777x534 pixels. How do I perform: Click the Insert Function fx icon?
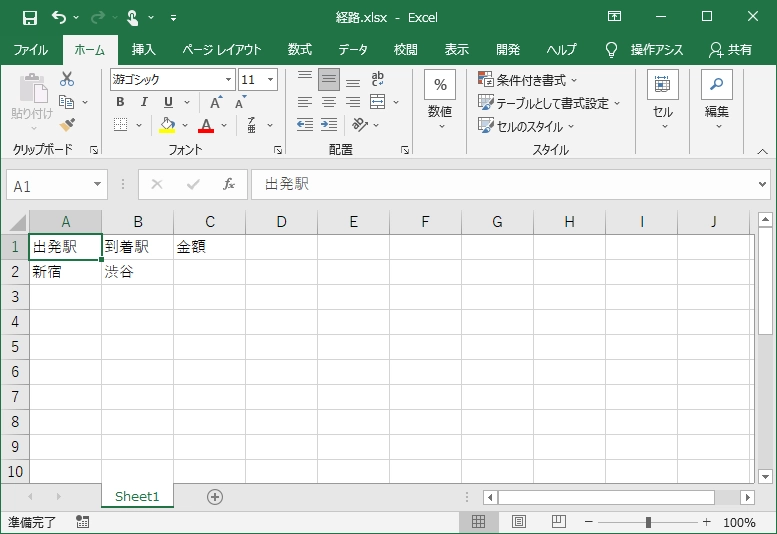click(228, 184)
